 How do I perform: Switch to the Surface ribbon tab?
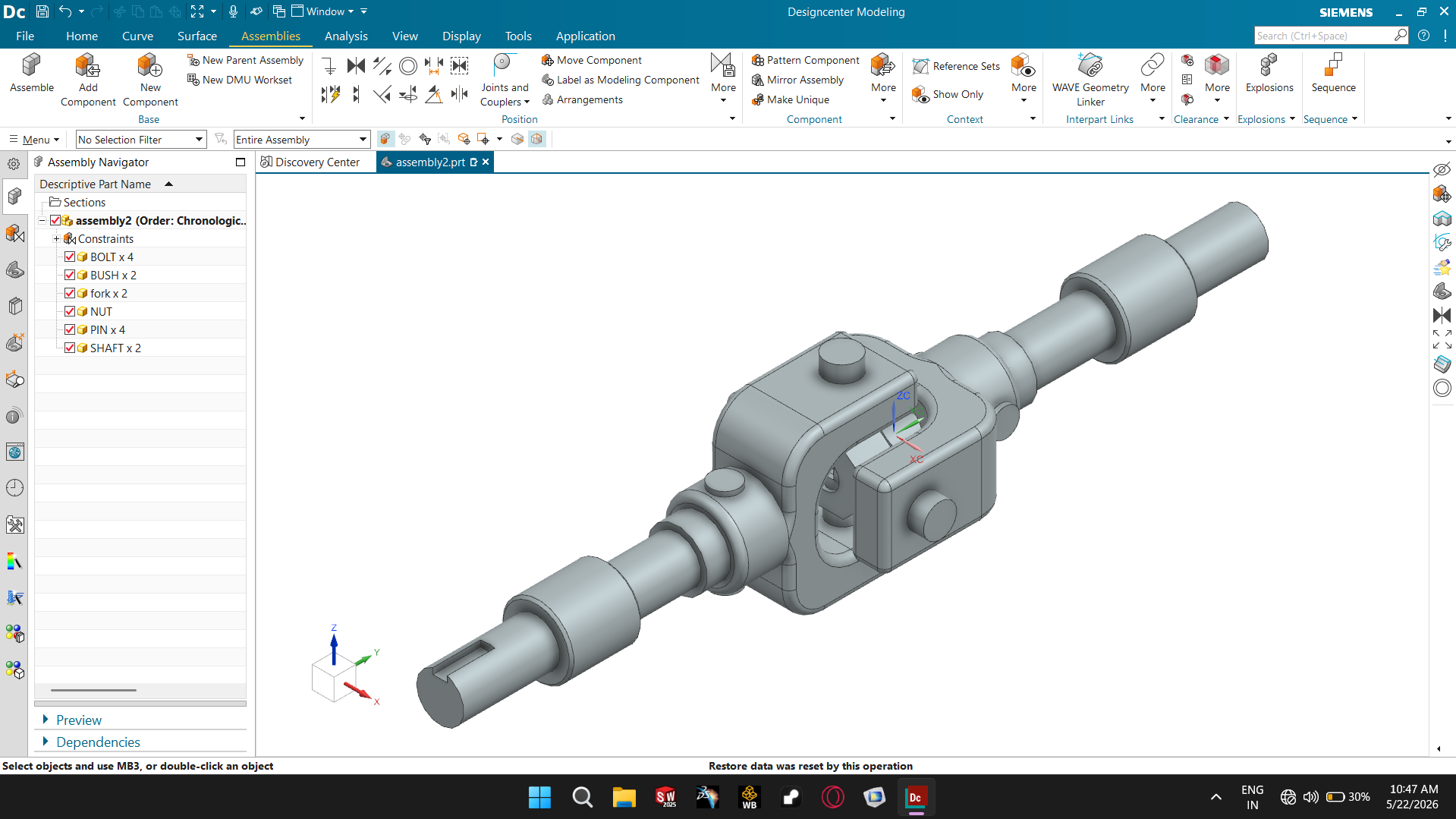197,36
